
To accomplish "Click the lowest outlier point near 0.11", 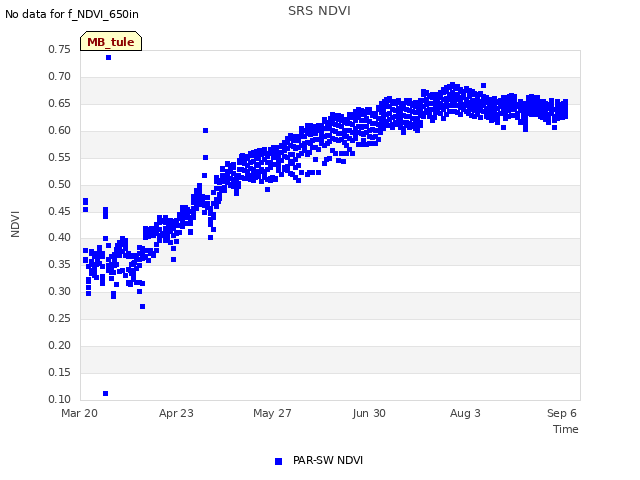I will point(105,393).
